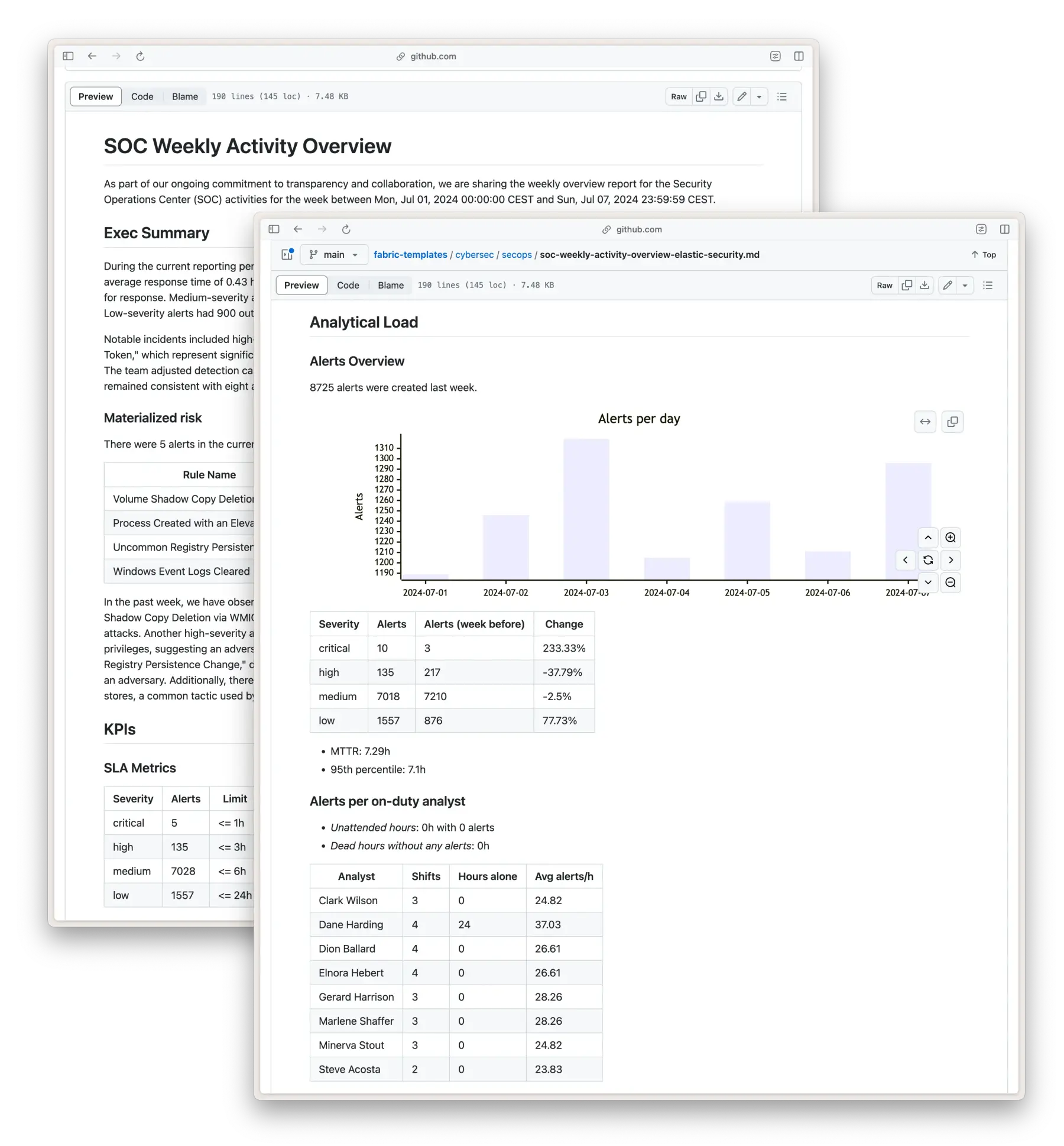Open the edit options caret next to pencil

tap(965, 285)
